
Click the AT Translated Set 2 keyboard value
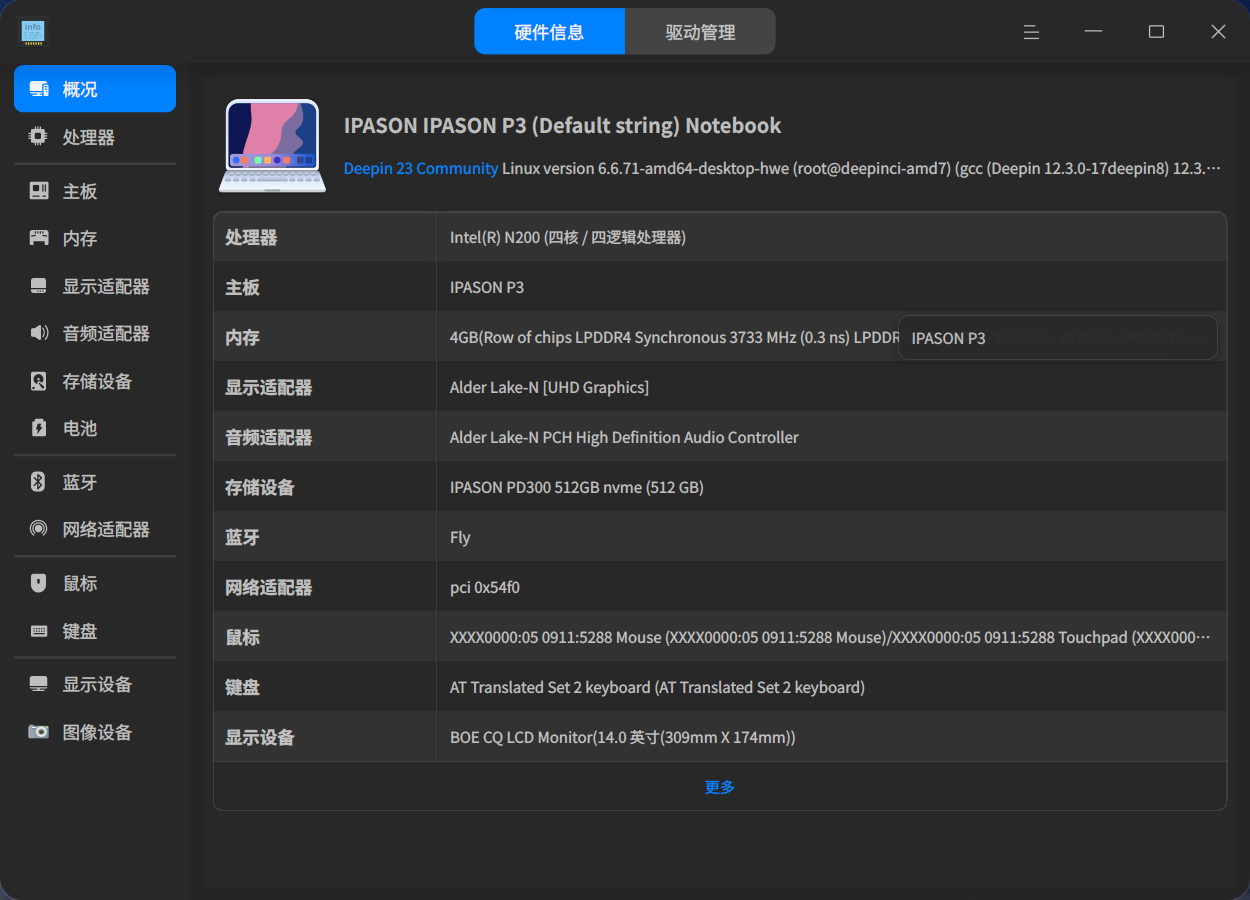click(x=657, y=687)
